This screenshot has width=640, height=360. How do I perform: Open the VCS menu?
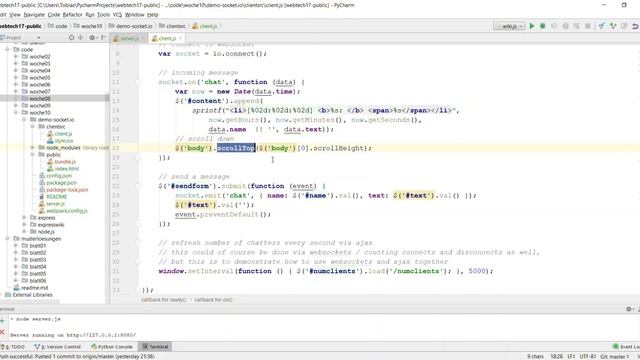(x=117, y=15)
